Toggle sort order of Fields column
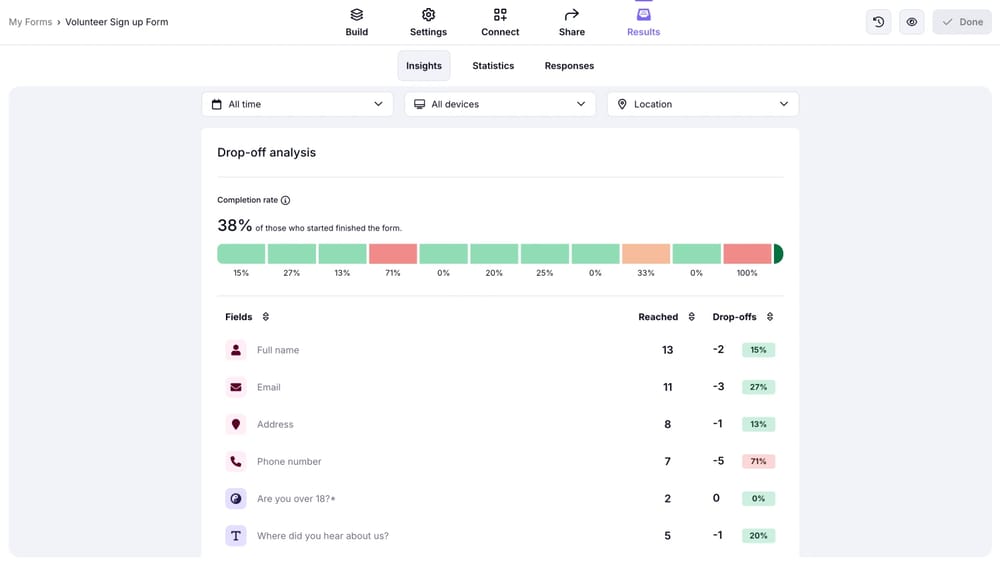The height and width of the screenshot is (566, 1000). tap(266, 317)
